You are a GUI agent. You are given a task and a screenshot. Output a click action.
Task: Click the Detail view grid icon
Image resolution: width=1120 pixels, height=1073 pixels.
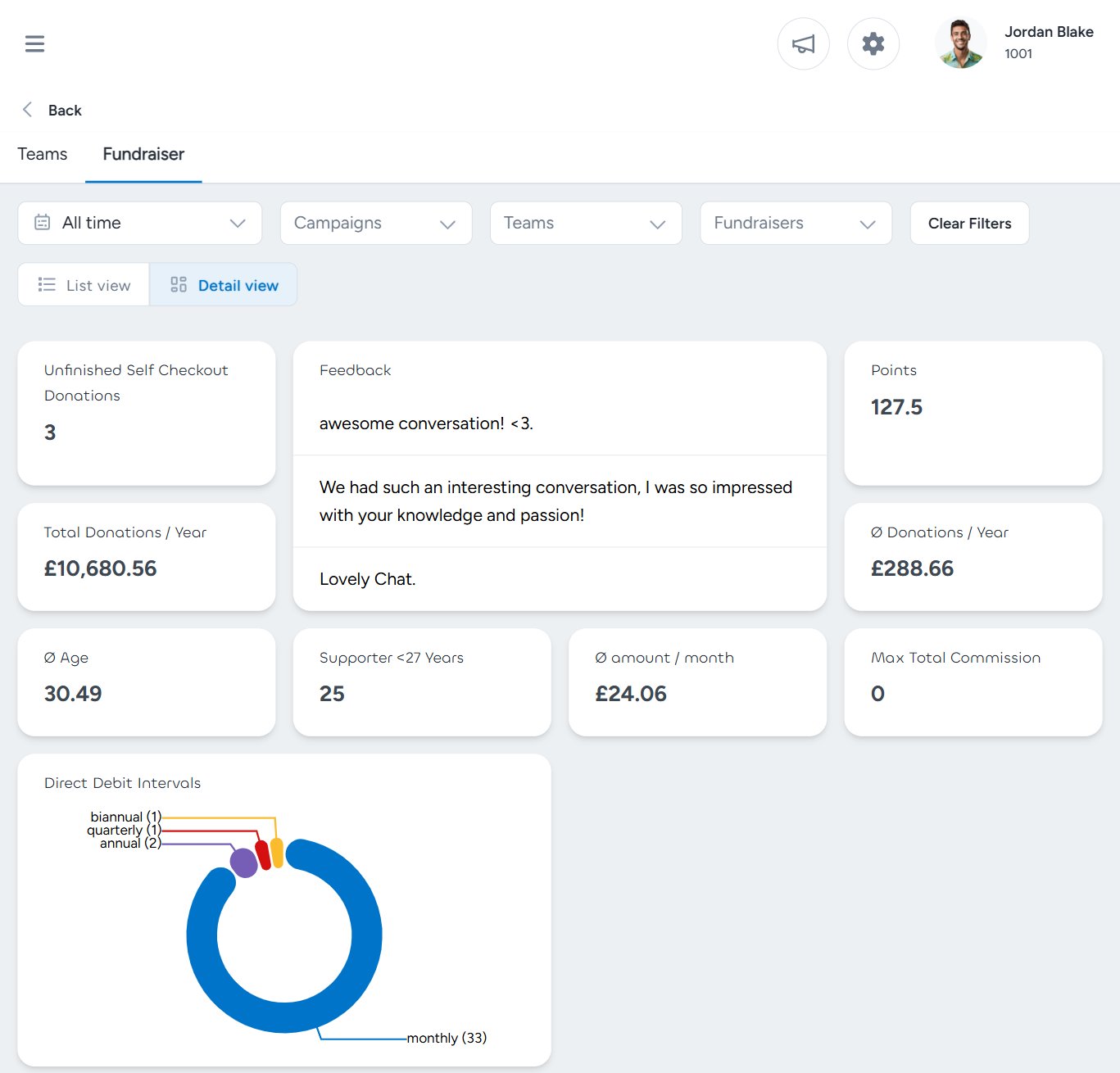point(179,284)
